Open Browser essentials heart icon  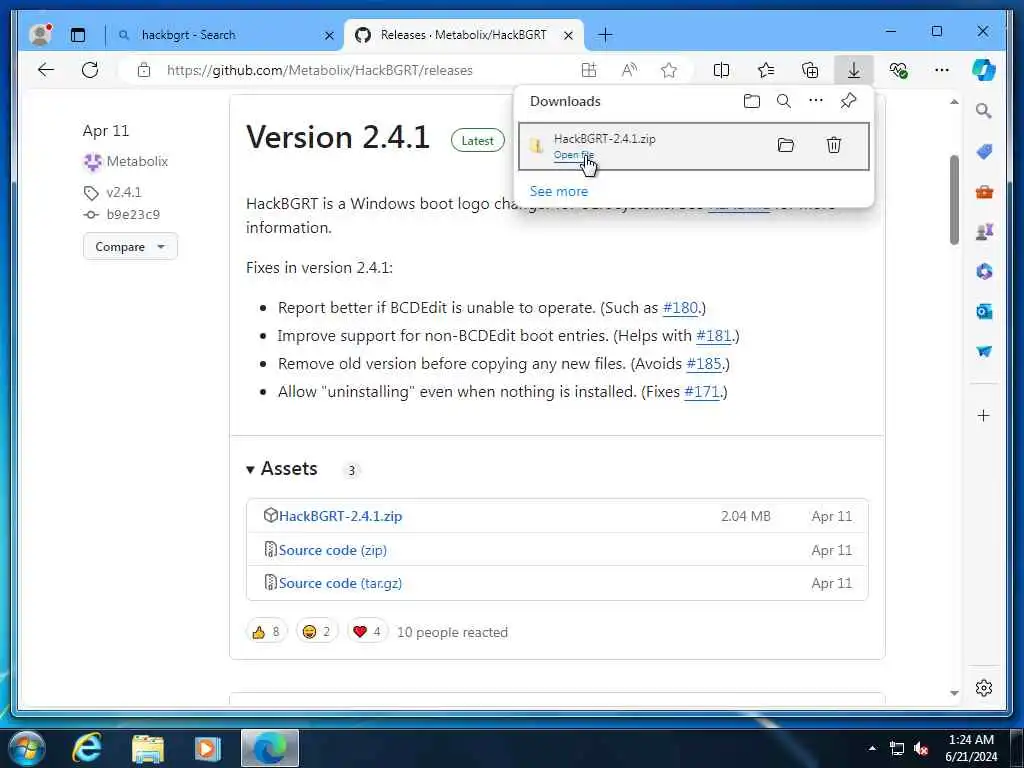pyautogui.click(x=899, y=70)
